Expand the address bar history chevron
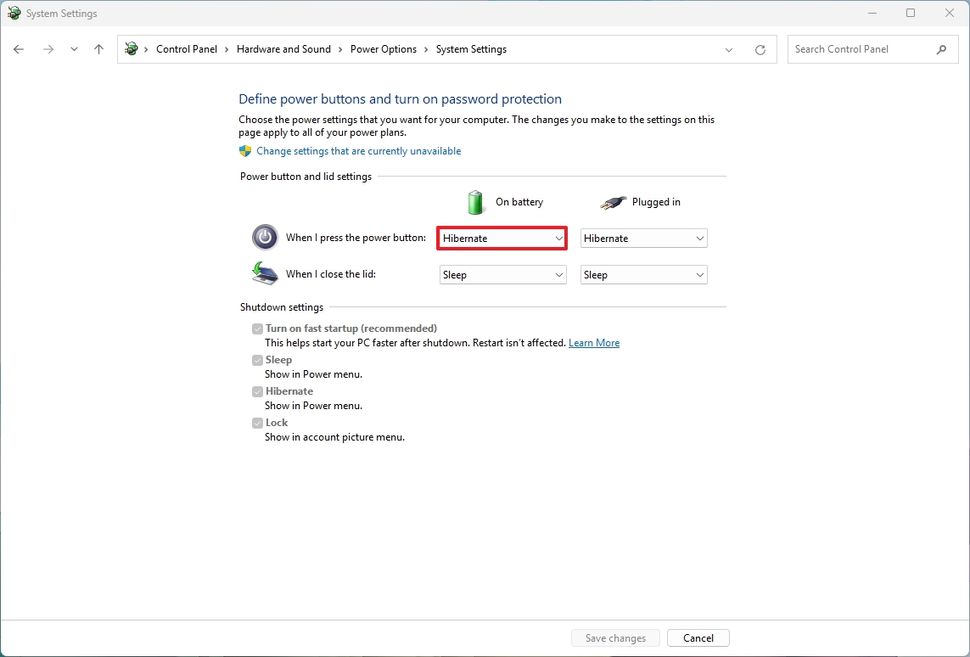This screenshot has height=657, width=970. coord(728,48)
